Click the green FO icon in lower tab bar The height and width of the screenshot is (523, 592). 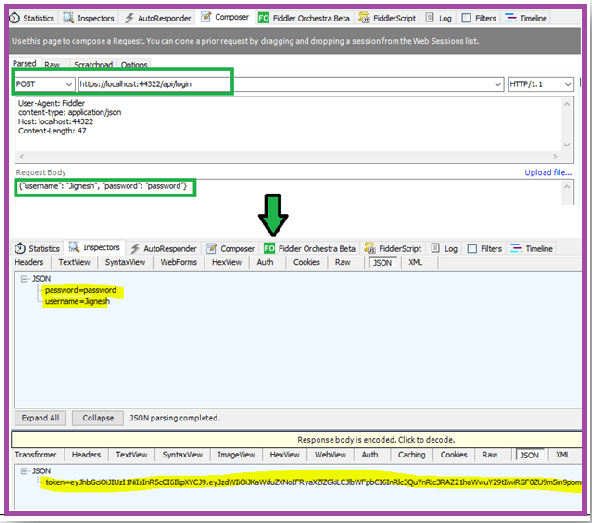[x=269, y=248]
